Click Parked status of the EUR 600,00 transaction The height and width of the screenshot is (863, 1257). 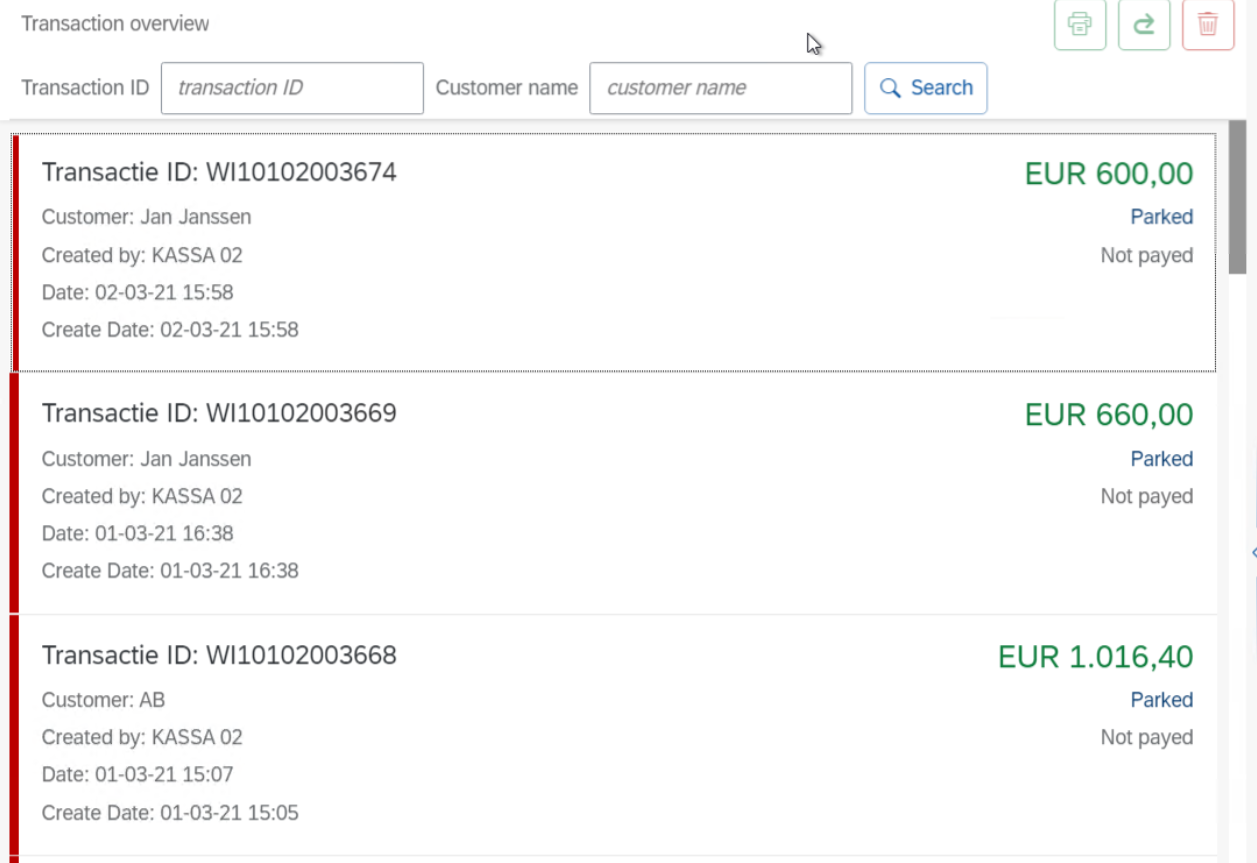1161,217
